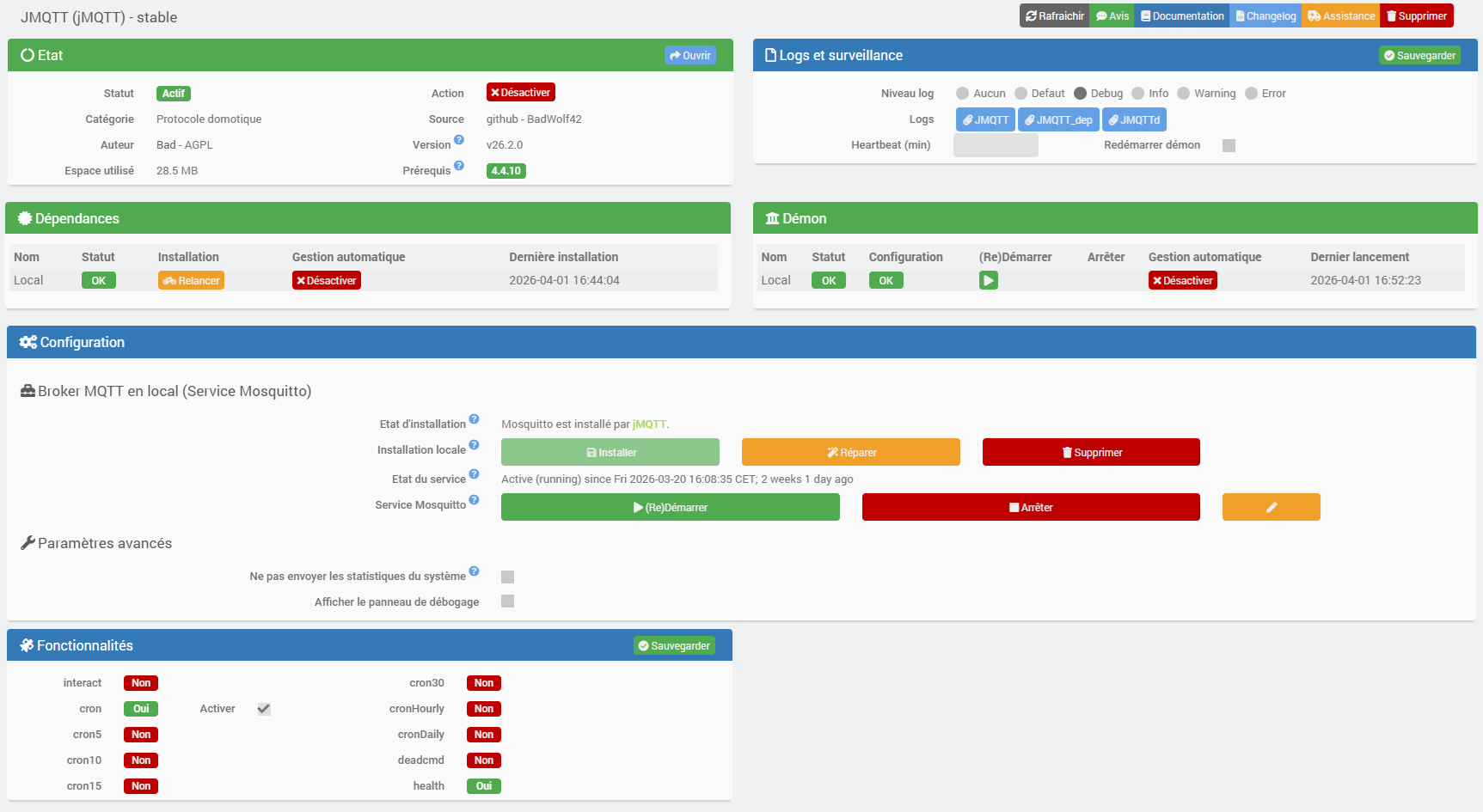Check 'Ne pas envoyer les statistiques du système'
1483x812 pixels.
507,577
